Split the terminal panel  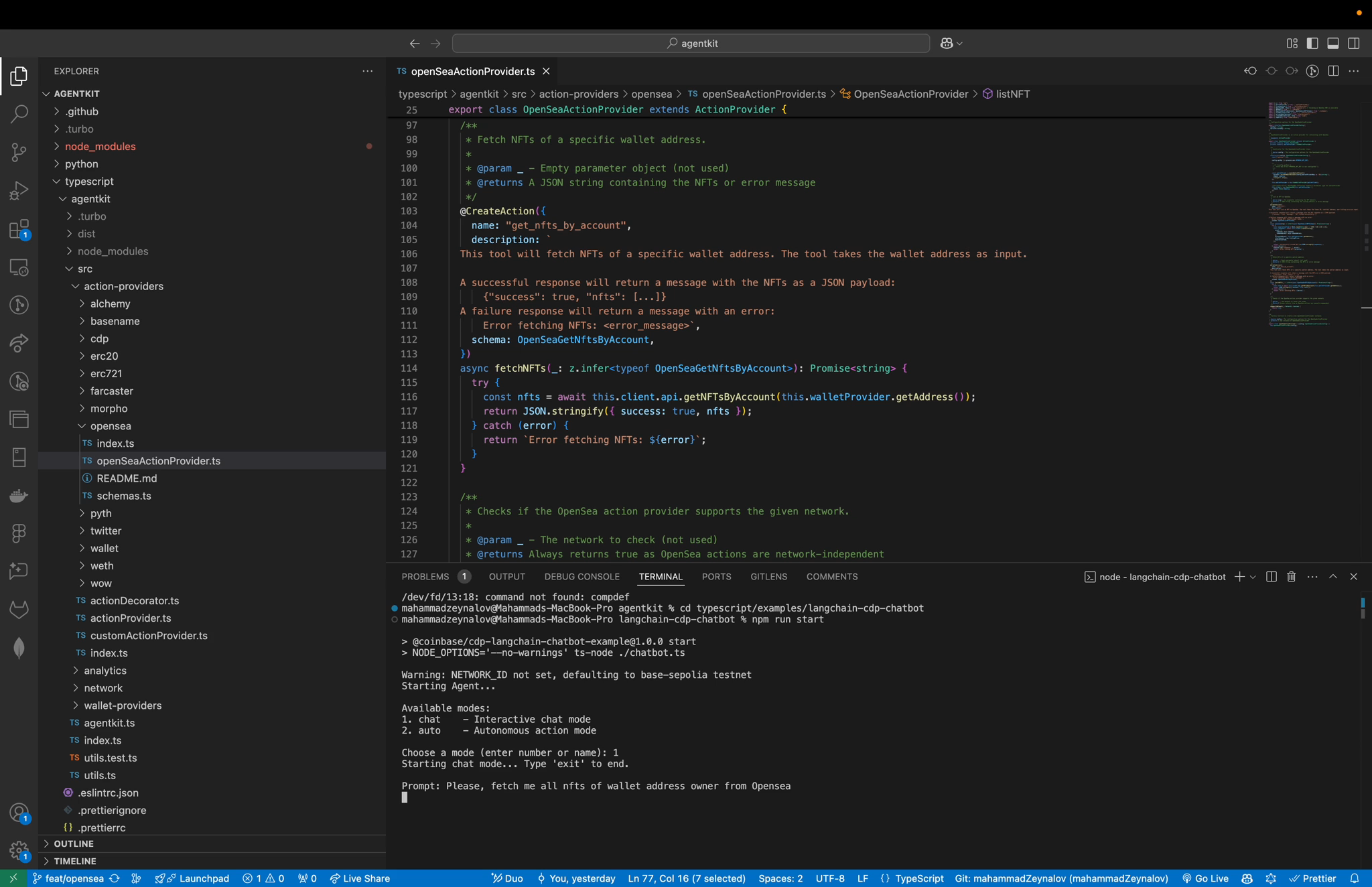tap(1272, 577)
